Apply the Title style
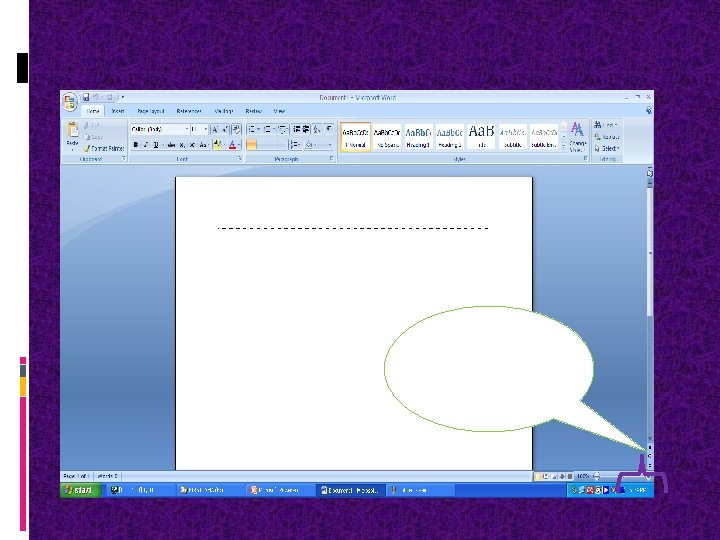 click(481, 137)
